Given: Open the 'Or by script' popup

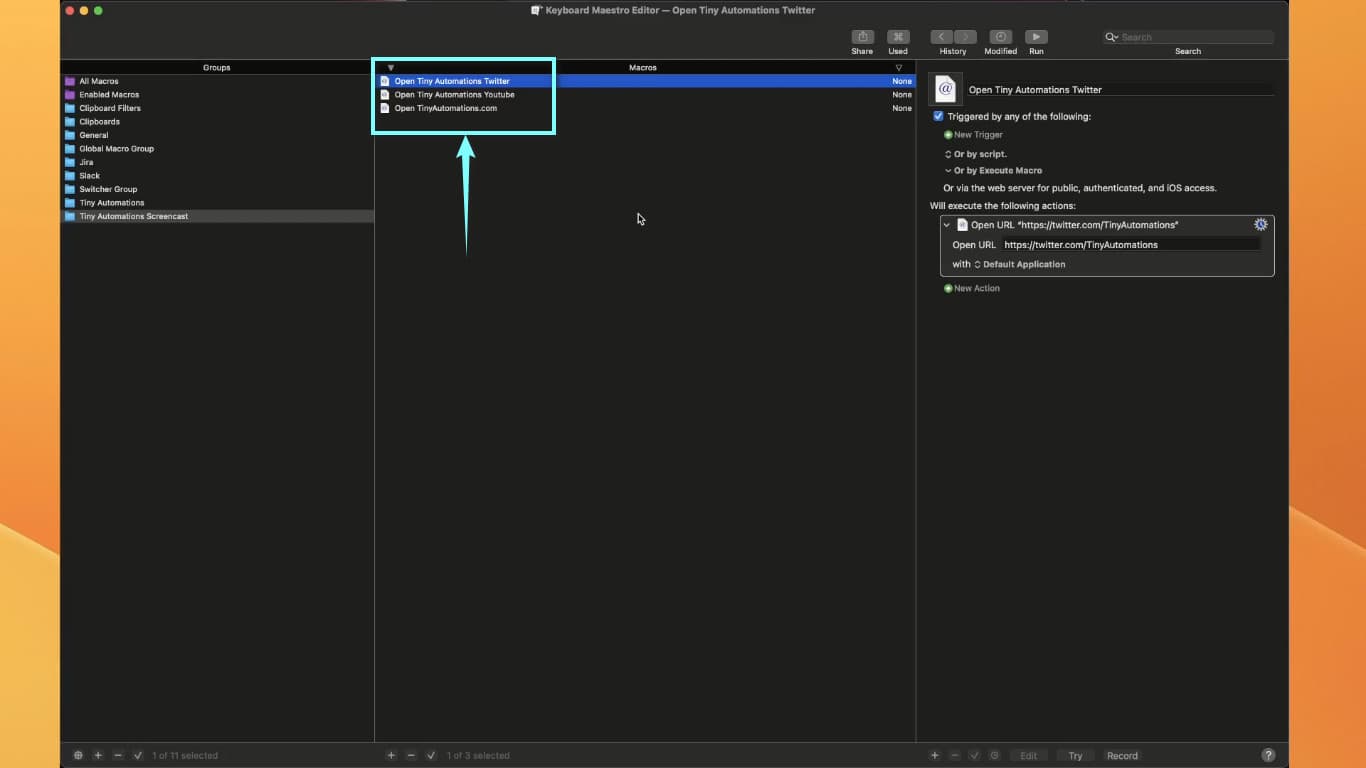Looking at the screenshot, I should 976,155.
